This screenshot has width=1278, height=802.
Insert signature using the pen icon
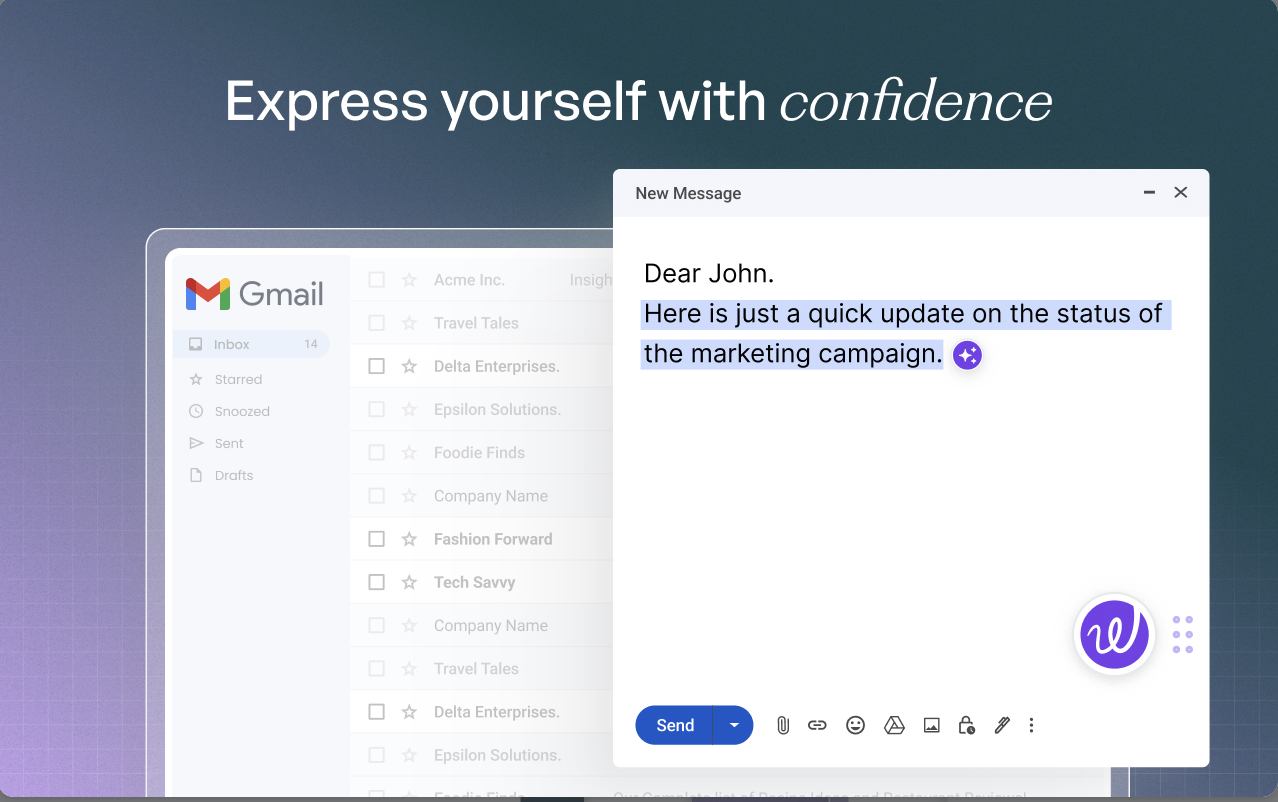(x=1002, y=725)
